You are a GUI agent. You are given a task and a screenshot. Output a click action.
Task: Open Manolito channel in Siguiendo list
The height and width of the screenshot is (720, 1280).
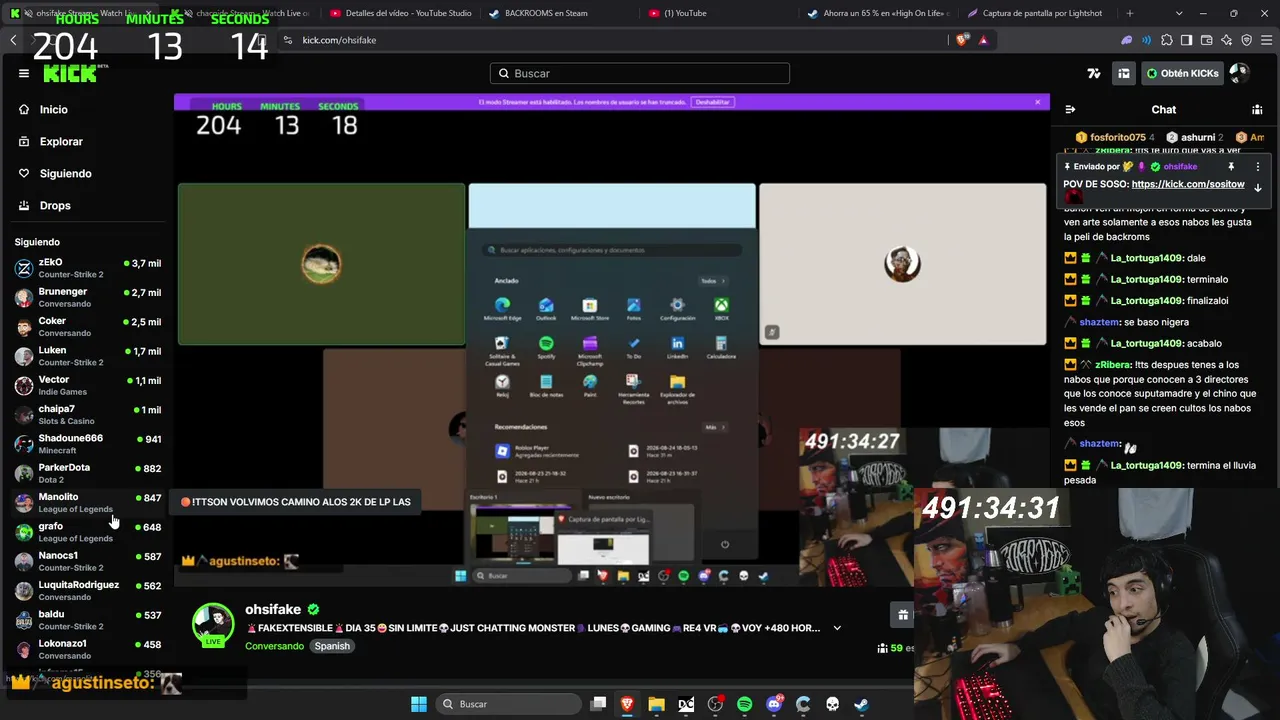click(88, 502)
